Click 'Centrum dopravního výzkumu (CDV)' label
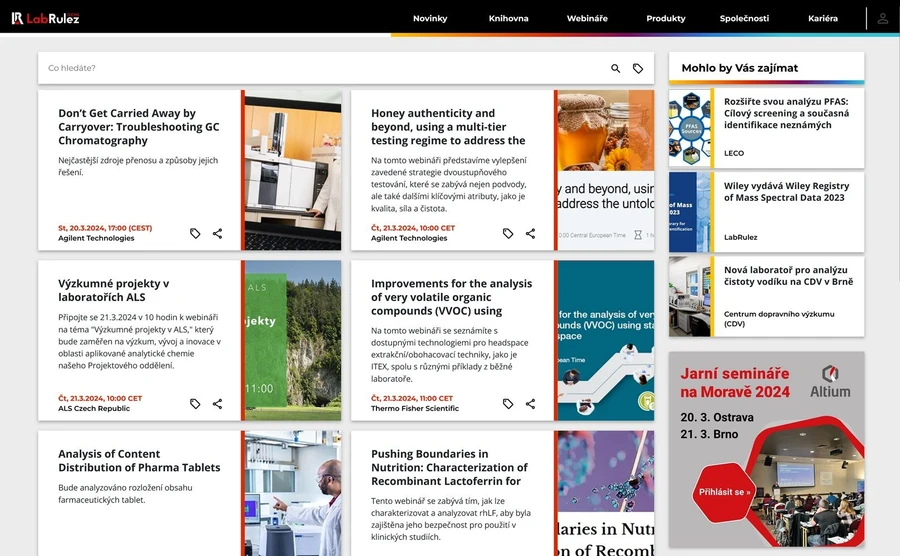The width and height of the screenshot is (900, 556). 779,318
